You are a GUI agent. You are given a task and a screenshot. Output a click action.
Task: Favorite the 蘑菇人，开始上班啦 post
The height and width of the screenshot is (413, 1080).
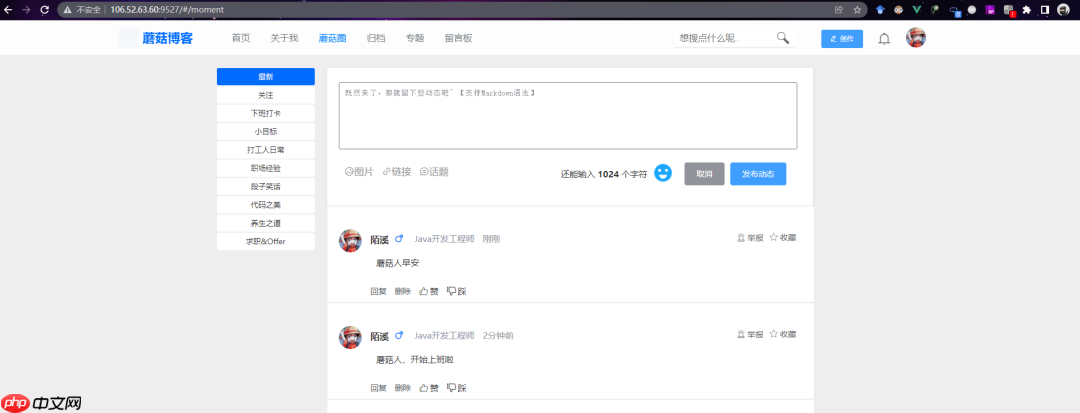coord(783,334)
